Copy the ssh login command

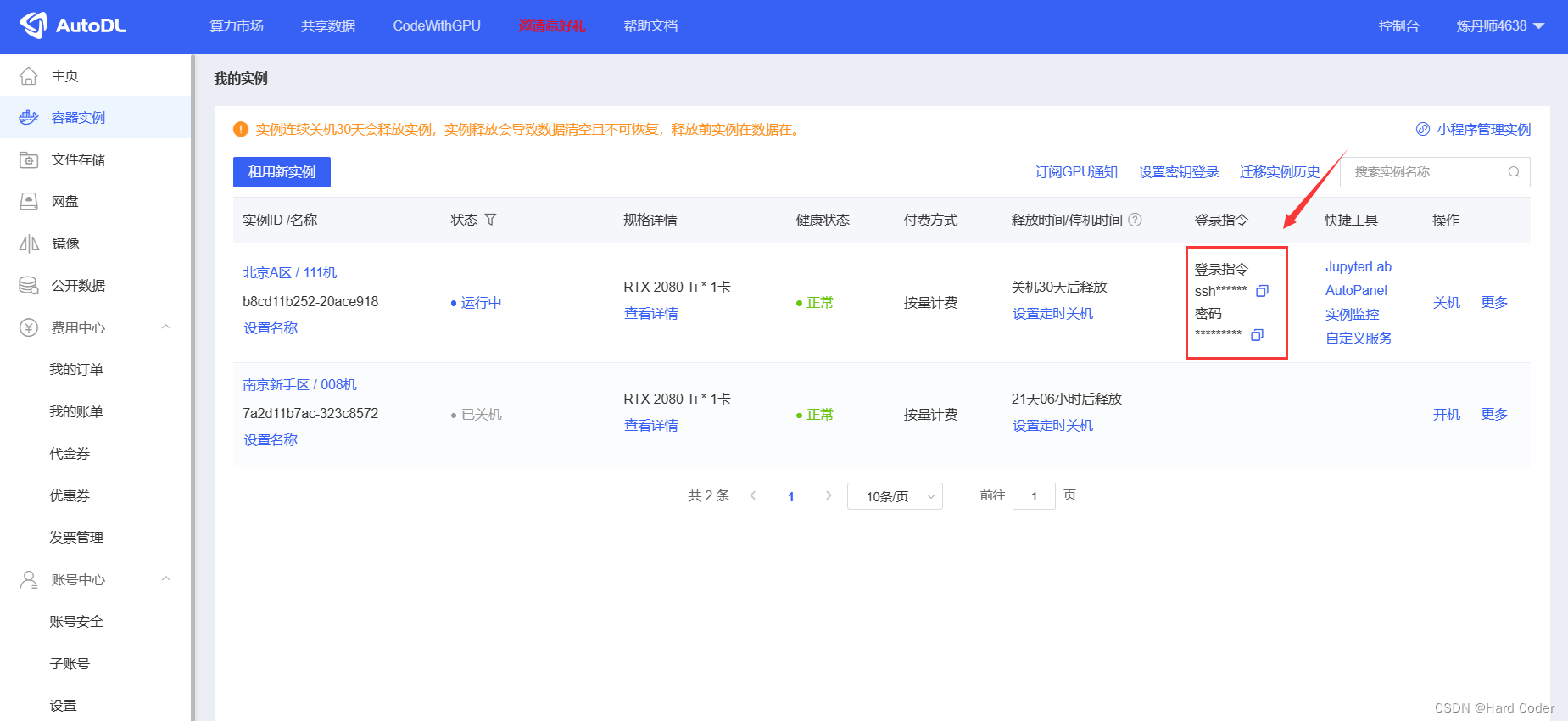point(1262,291)
